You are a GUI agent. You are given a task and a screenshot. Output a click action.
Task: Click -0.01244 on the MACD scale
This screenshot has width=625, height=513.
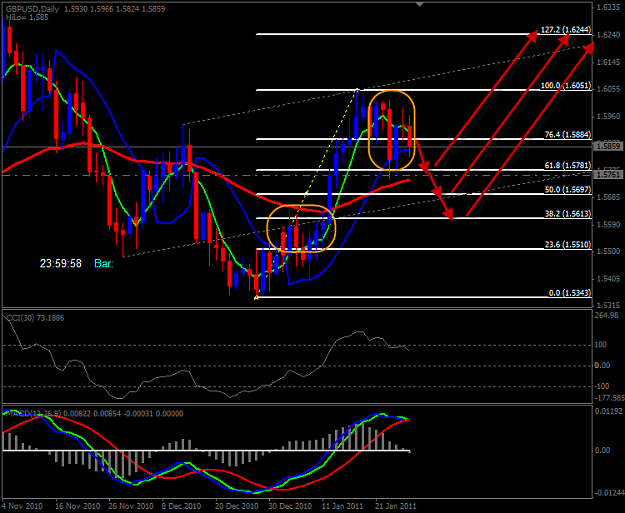(x=609, y=493)
